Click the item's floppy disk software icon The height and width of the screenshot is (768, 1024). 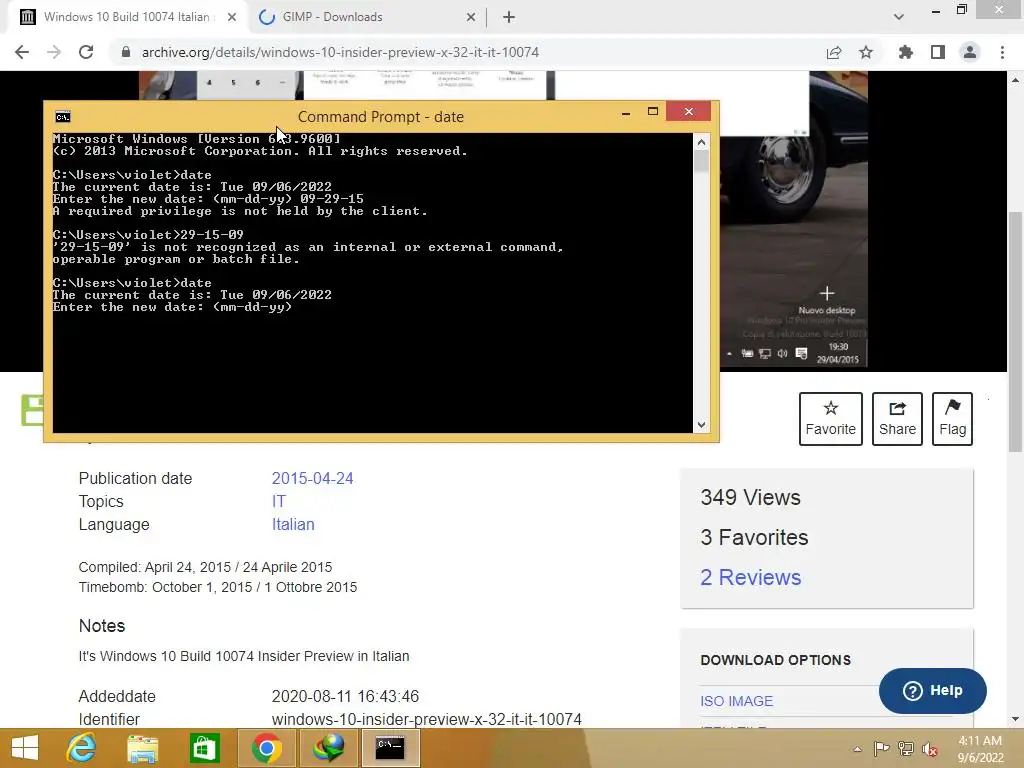pyautogui.click(x=32, y=411)
